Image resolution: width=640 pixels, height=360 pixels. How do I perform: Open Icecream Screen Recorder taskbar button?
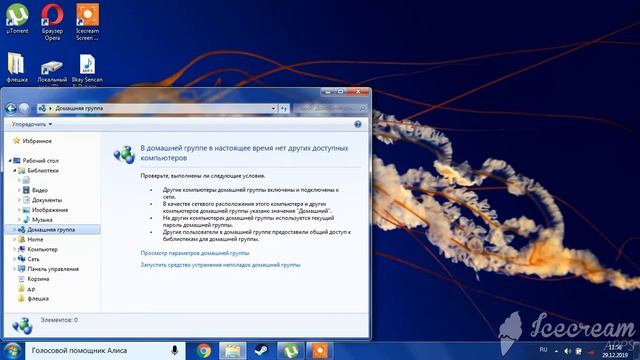coord(320,351)
